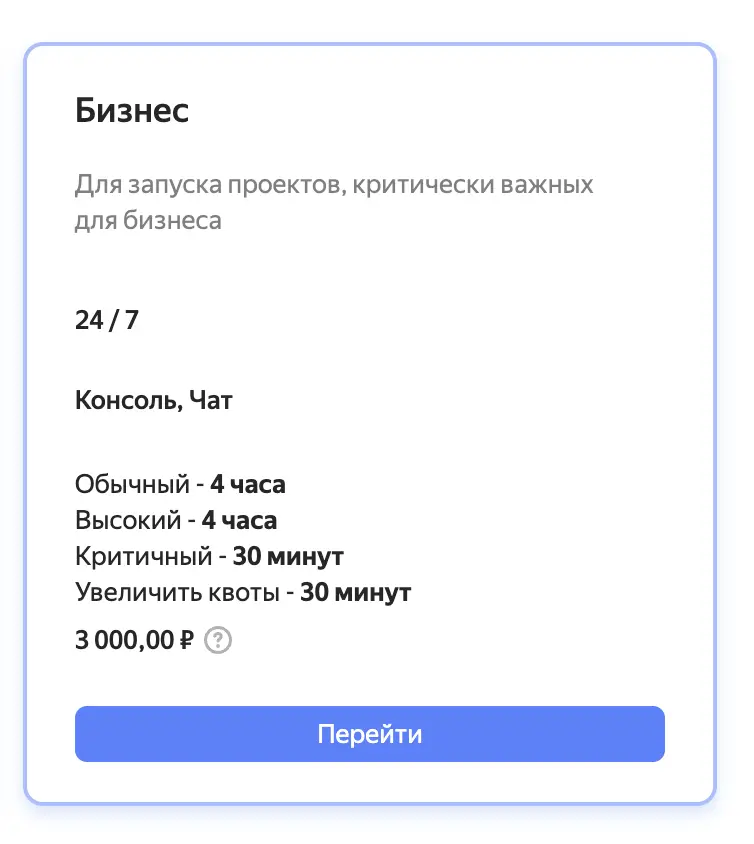Viewport: 754px width, 844px height.
Task: Click the word Чат
Action: 211,402
